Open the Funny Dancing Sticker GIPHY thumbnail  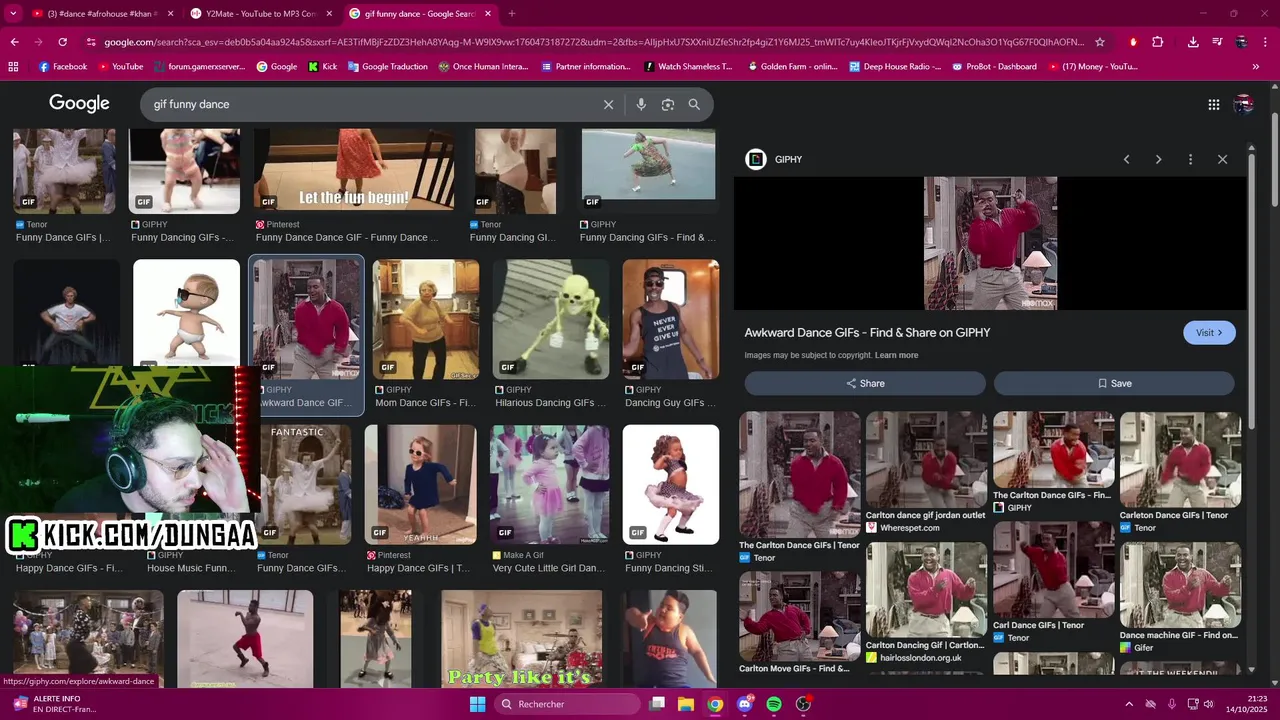pyautogui.click(x=671, y=485)
